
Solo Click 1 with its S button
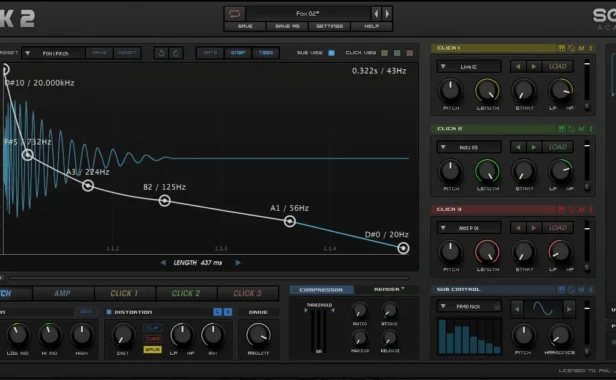click(590, 48)
